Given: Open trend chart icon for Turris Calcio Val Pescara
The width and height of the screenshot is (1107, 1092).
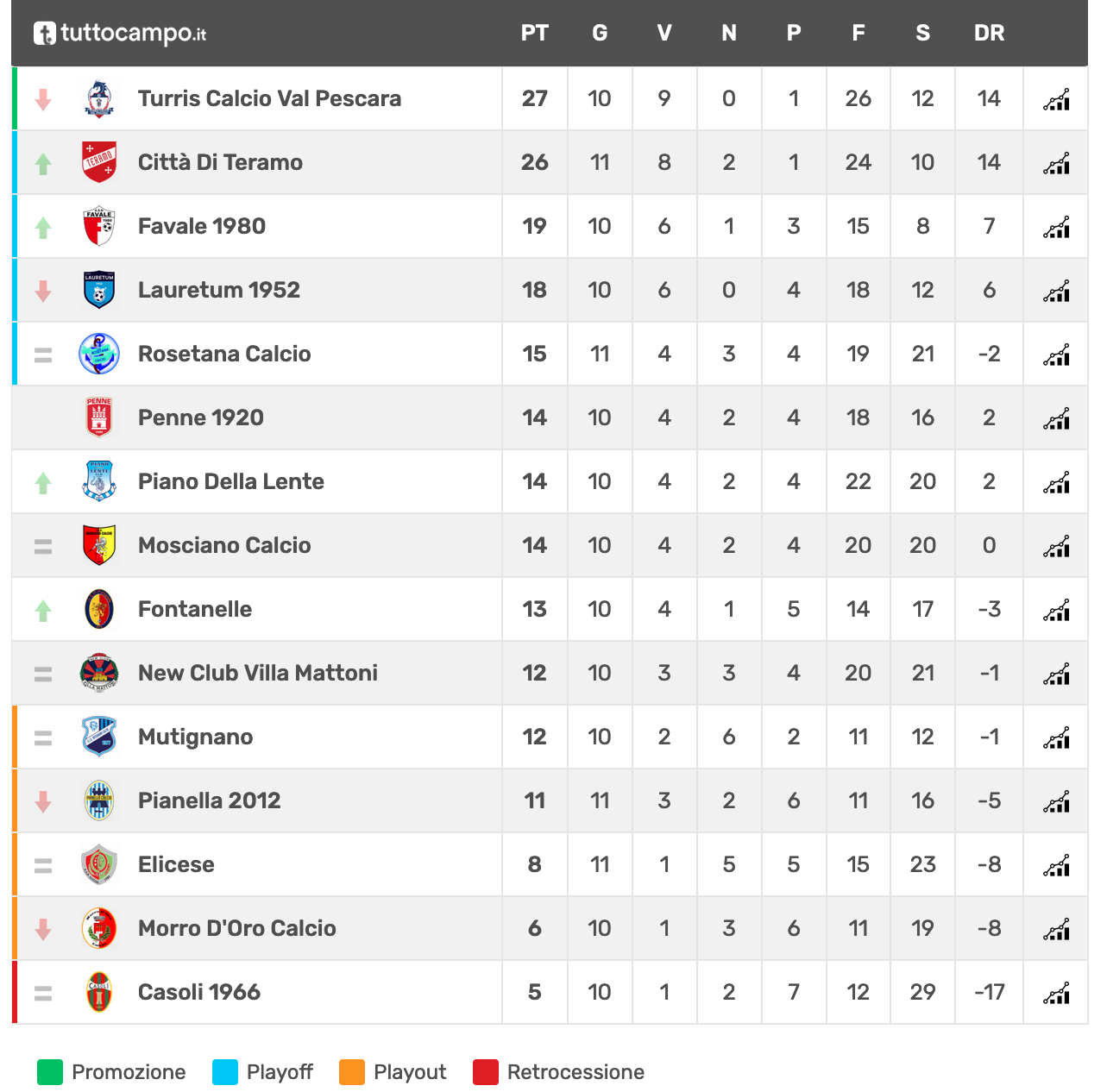Looking at the screenshot, I should point(1056,99).
